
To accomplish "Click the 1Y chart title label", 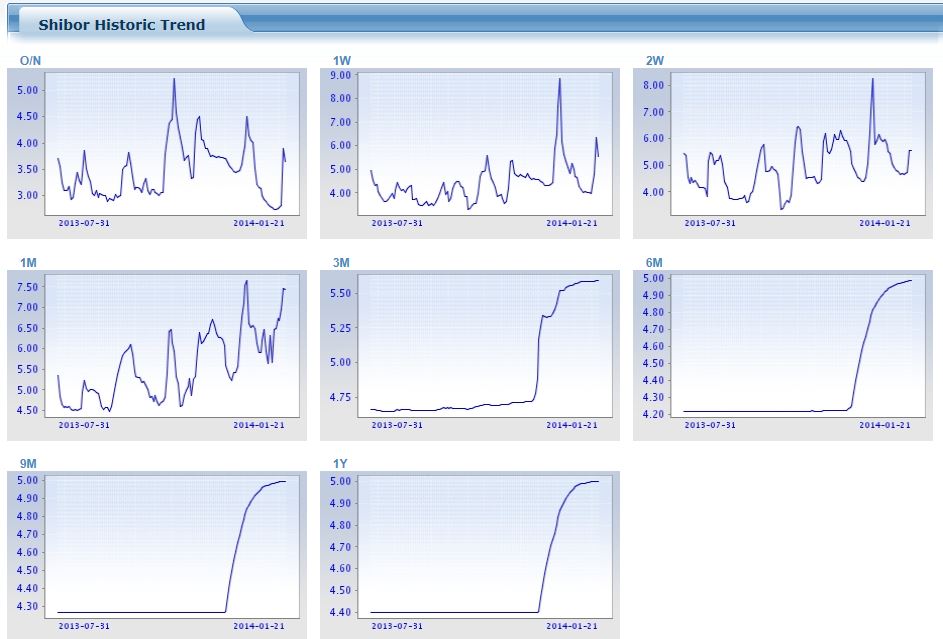I will (x=340, y=463).
